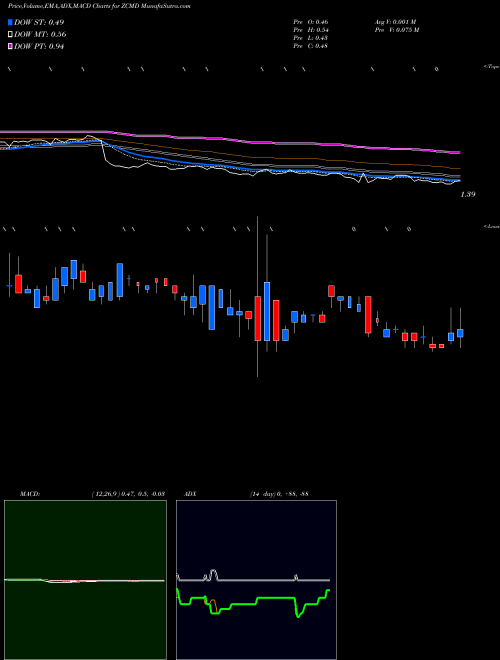
Task: Click the magenta DOW PT legend swatch
Action: [x=11, y=46]
